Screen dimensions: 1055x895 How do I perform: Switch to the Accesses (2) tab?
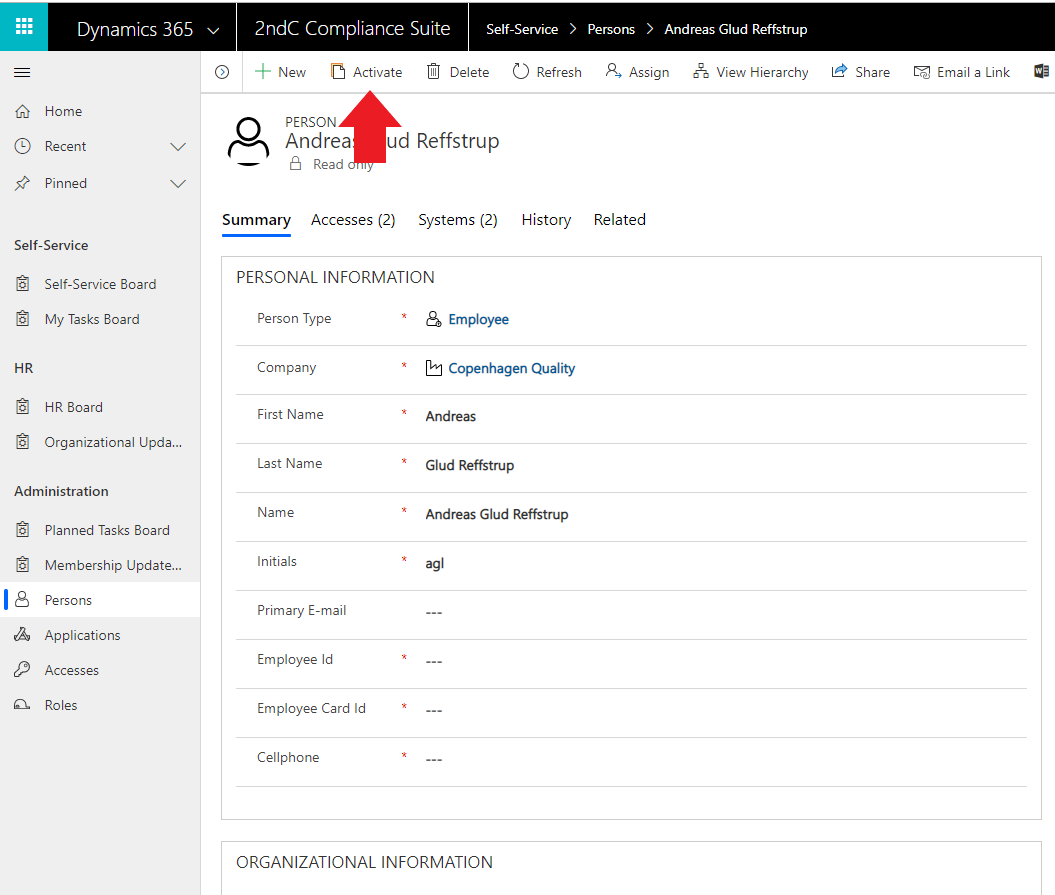353,220
